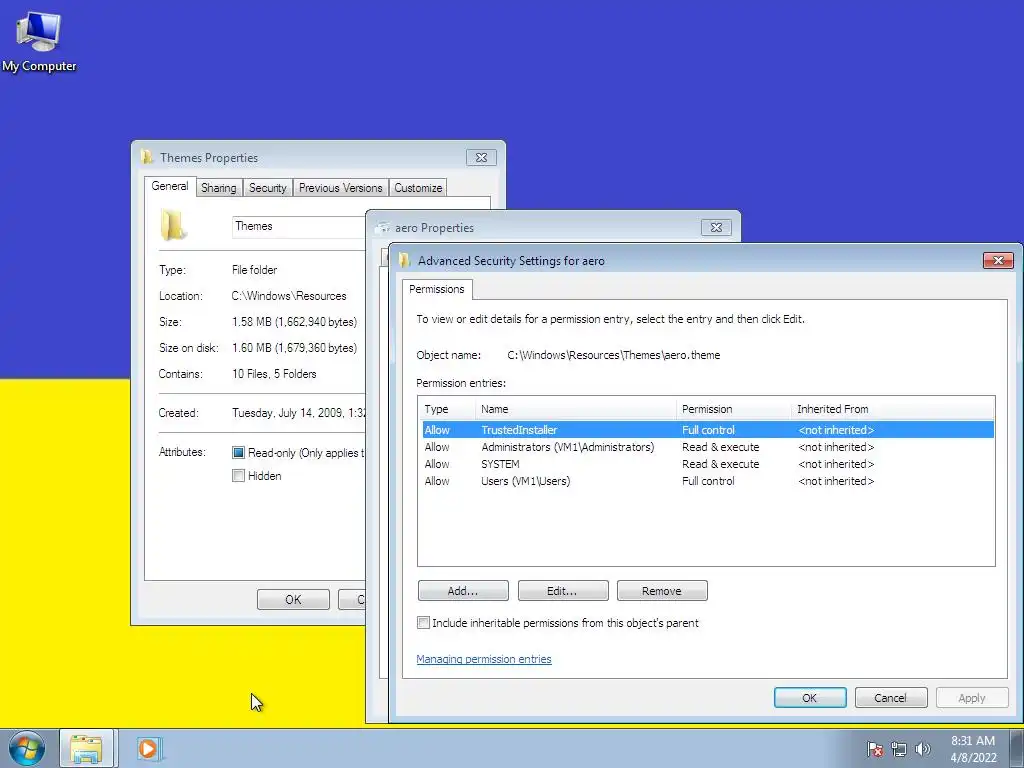Click the Contains value 10 Files, 5 Folders
Image resolution: width=1024 pixels, height=768 pixels.
[274, 374]
